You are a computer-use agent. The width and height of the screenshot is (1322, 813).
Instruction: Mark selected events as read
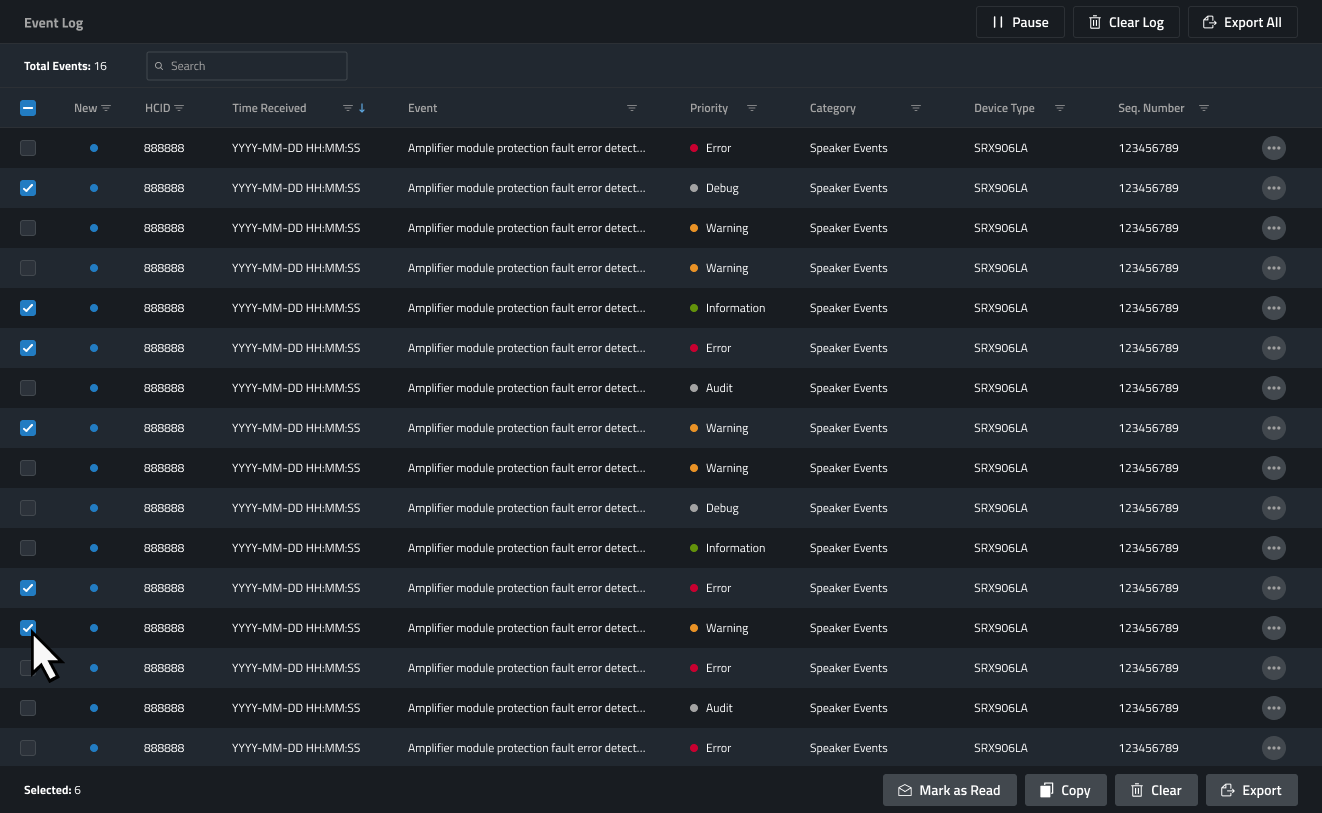(x=949, y=790)
